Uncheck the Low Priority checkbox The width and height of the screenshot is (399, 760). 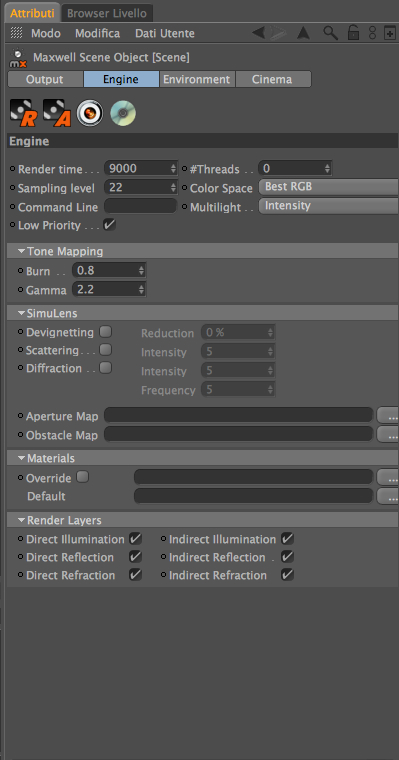click(x=110, y=225)
